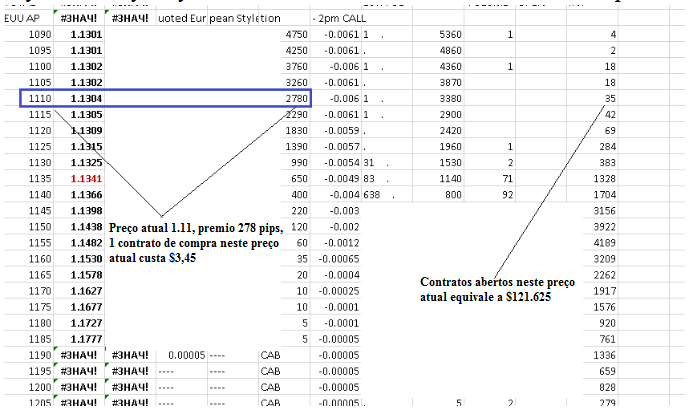Viewport: 693px width, 411px height.
Task: Click strike cell 1110 in highlighted row
Action: (x=38, y=99)
